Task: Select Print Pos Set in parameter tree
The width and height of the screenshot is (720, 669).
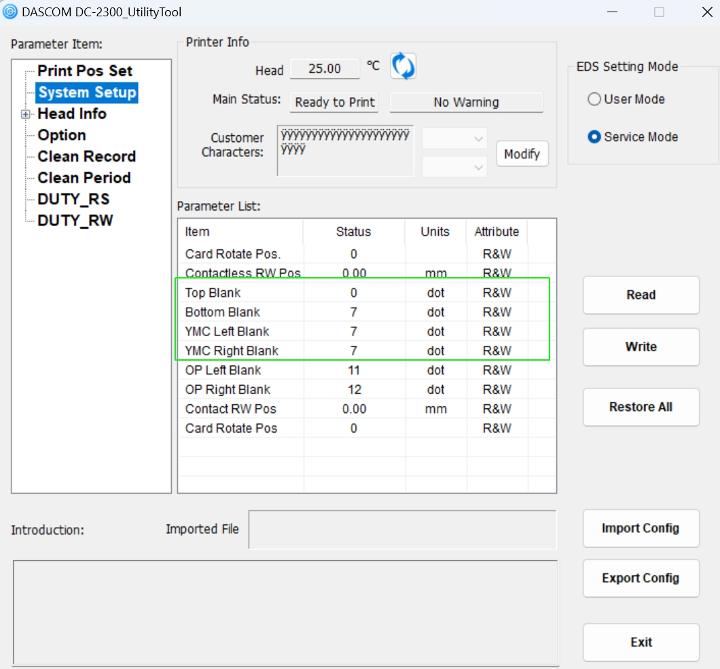Action: pos(85,71)
